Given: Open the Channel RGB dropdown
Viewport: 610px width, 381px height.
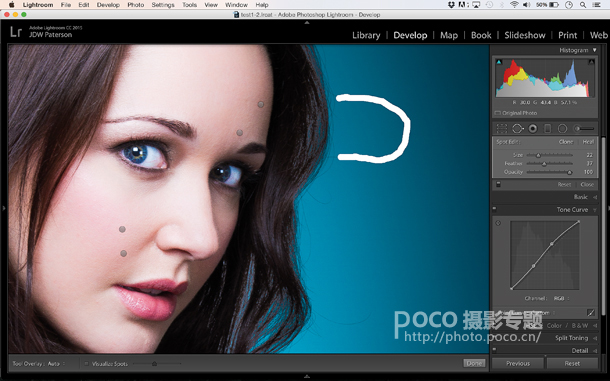Looking at the screenshot, I should (x=561, y=298).
